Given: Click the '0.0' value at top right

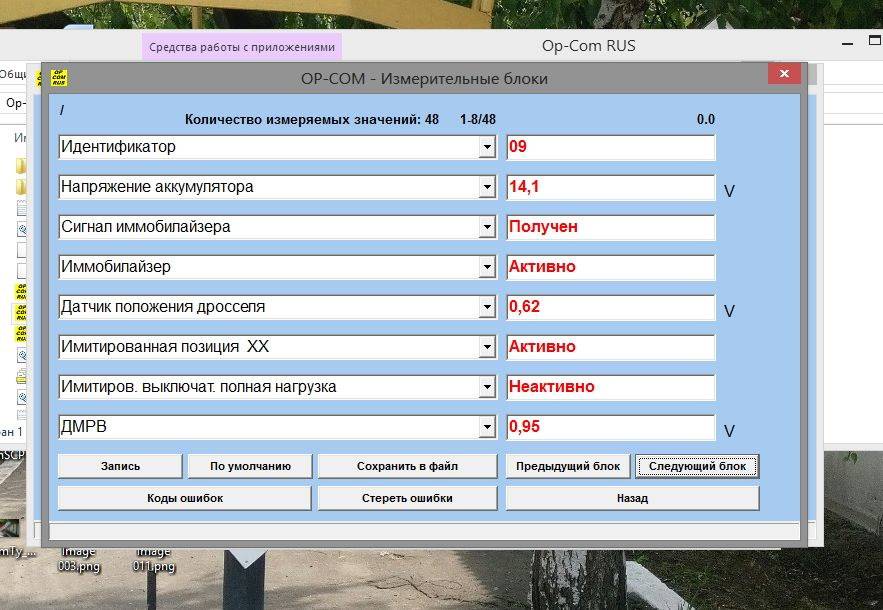Looking at the screenshot, I should point(706,119).
